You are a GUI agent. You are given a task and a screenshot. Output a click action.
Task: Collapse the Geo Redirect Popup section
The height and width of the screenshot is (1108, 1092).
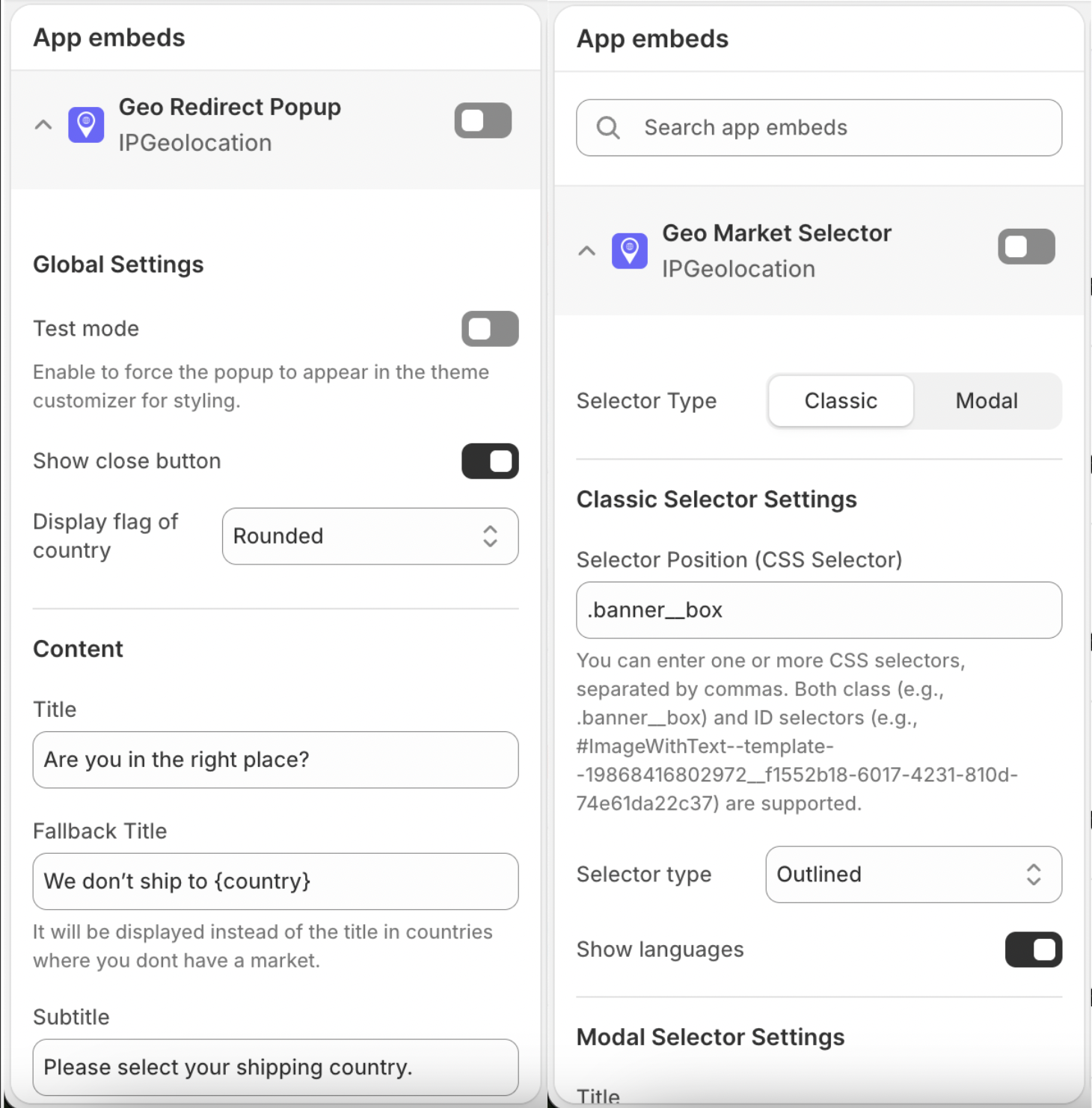point(42,124)
